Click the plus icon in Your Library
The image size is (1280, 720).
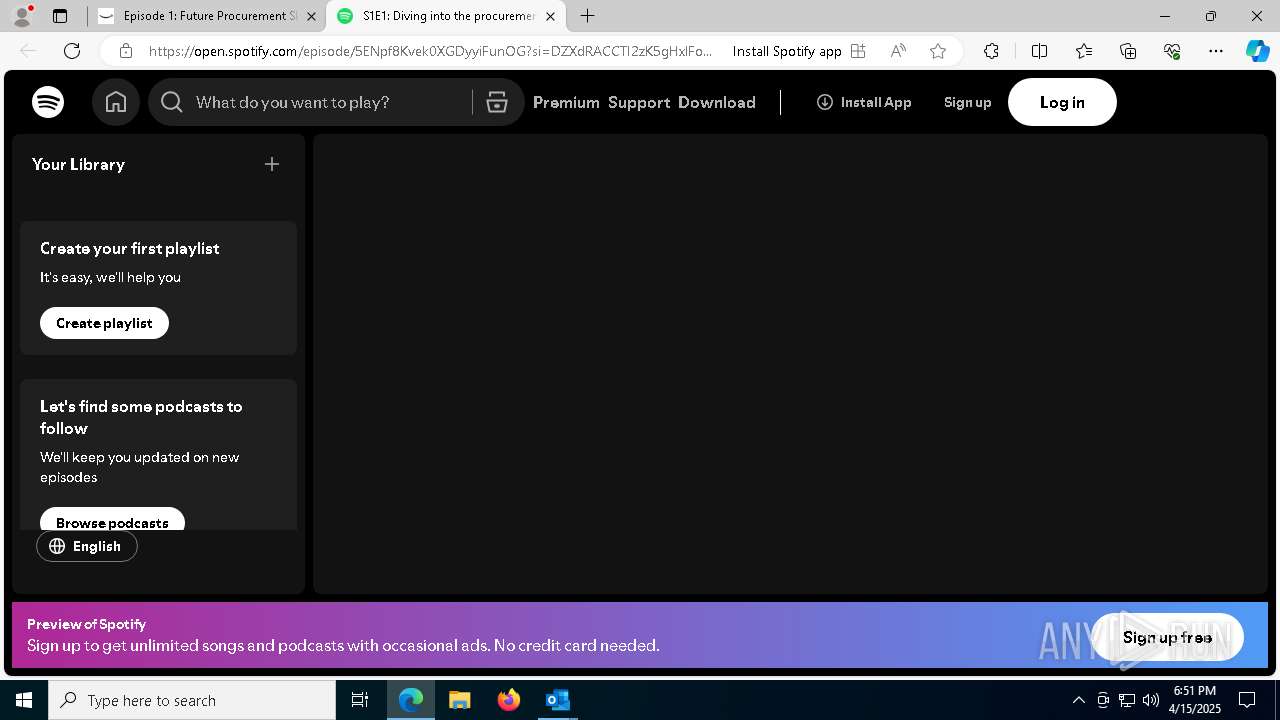pyautogui.click(x=272, y=164)
